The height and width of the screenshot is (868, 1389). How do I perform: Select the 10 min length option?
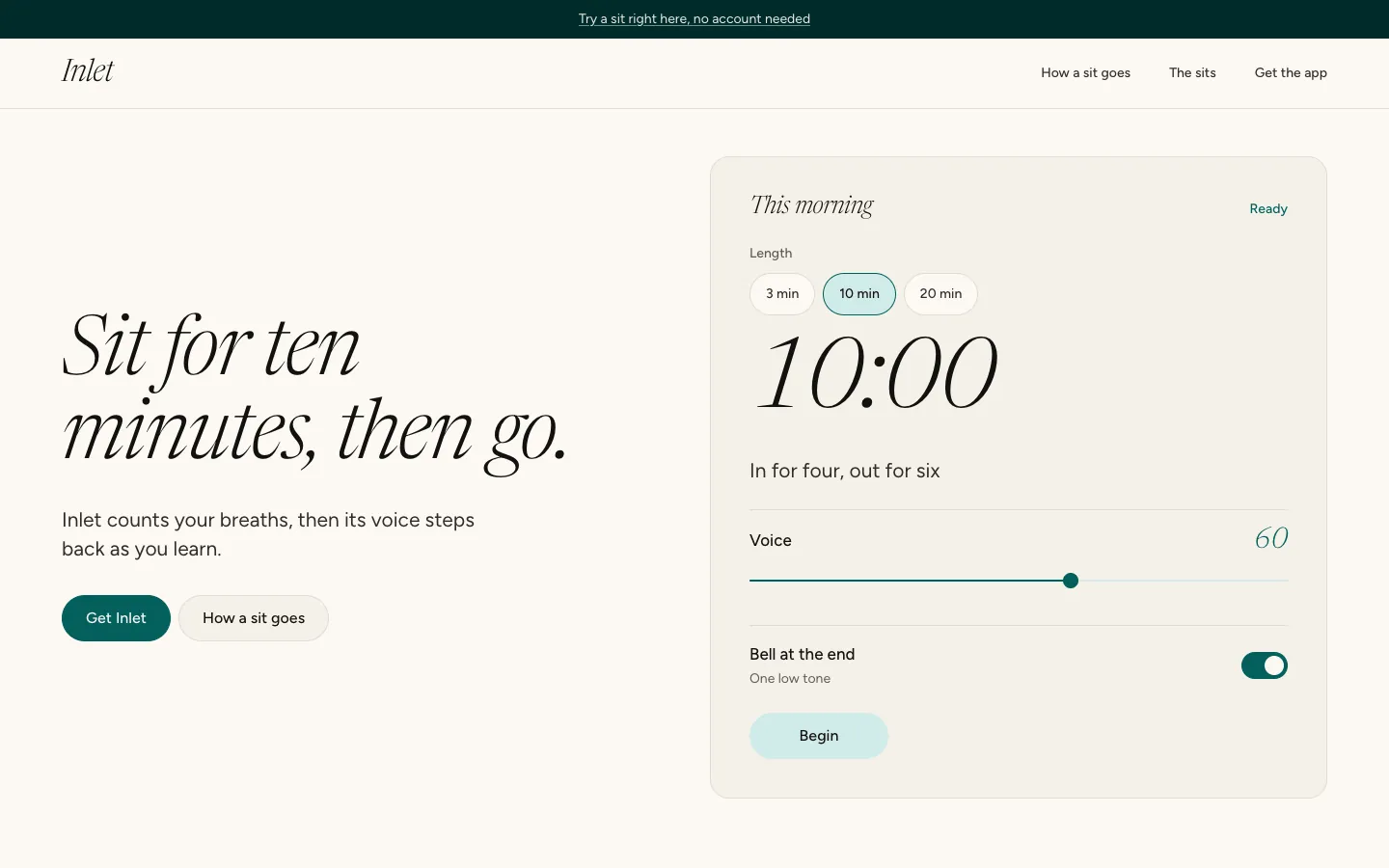859,294
